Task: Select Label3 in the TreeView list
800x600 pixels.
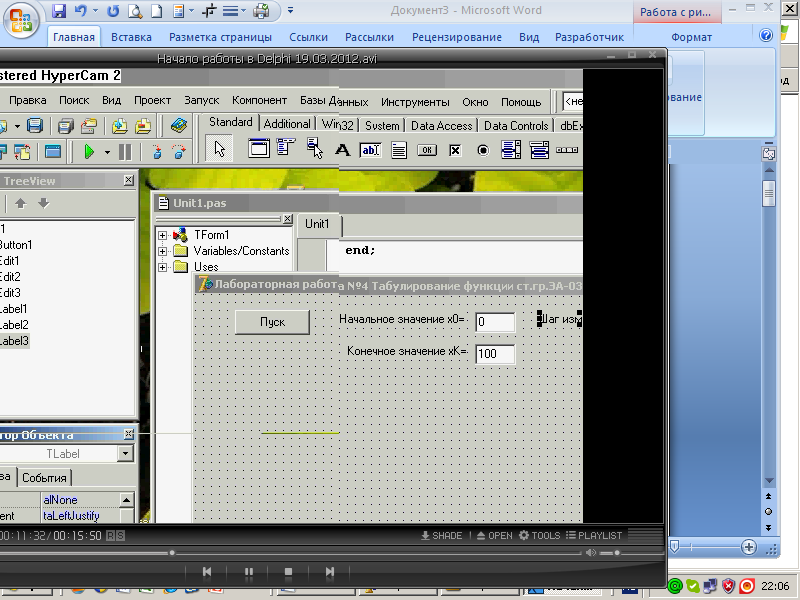Action: [14, 341]
